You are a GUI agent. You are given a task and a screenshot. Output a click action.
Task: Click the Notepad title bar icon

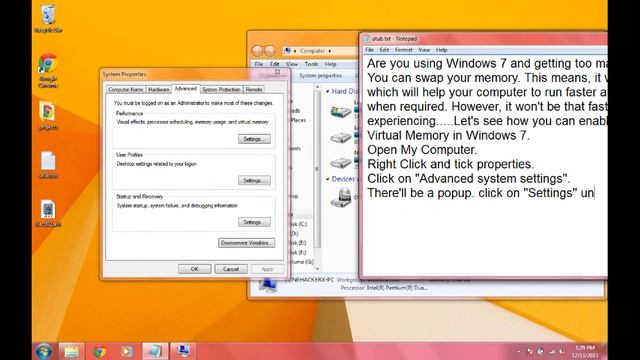(x=366, y=39)
